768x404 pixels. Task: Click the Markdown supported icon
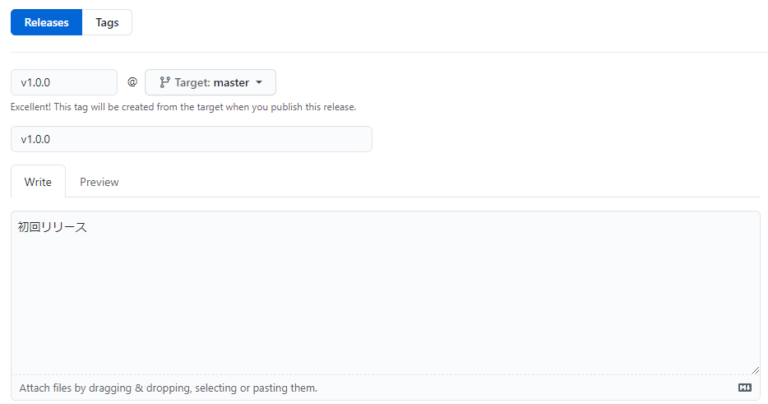click(744, 387)
